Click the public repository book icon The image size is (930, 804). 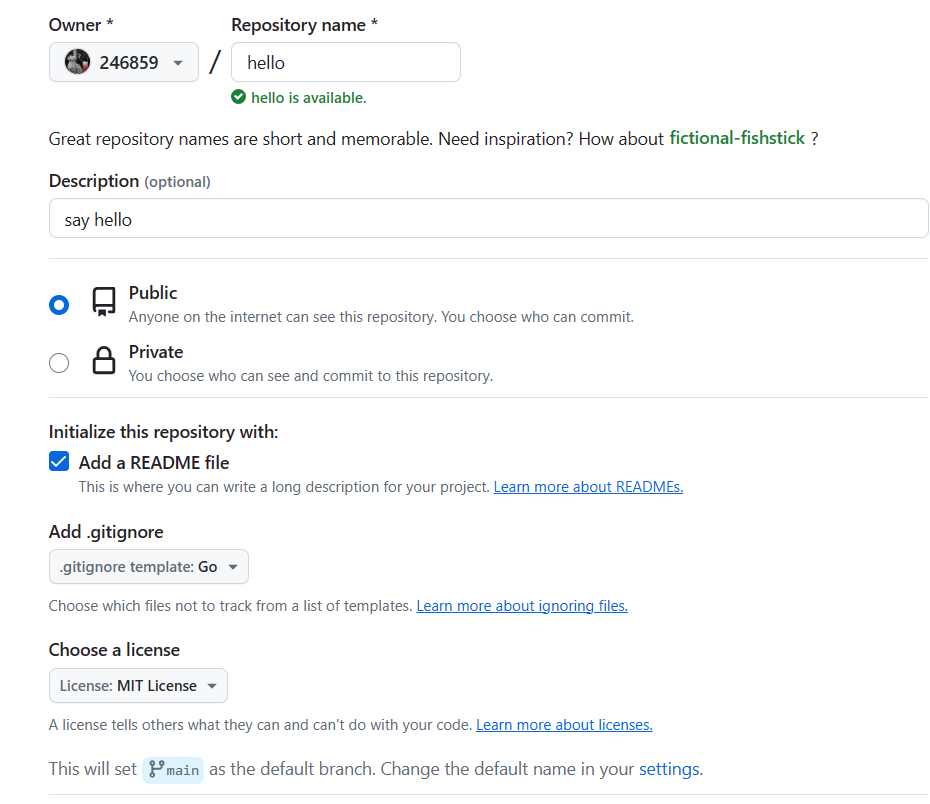pyautogui.click(x=104, y=302)
